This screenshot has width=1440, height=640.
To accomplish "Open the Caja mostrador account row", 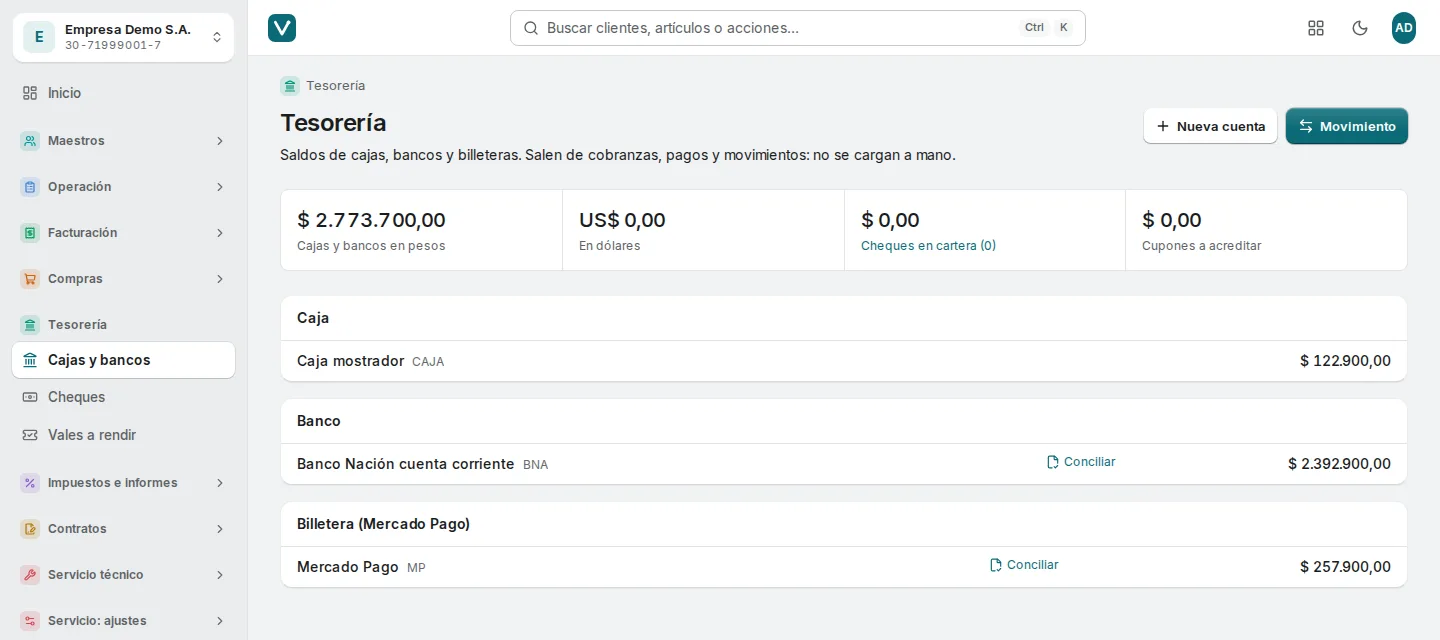I will [x=844, y=361].
